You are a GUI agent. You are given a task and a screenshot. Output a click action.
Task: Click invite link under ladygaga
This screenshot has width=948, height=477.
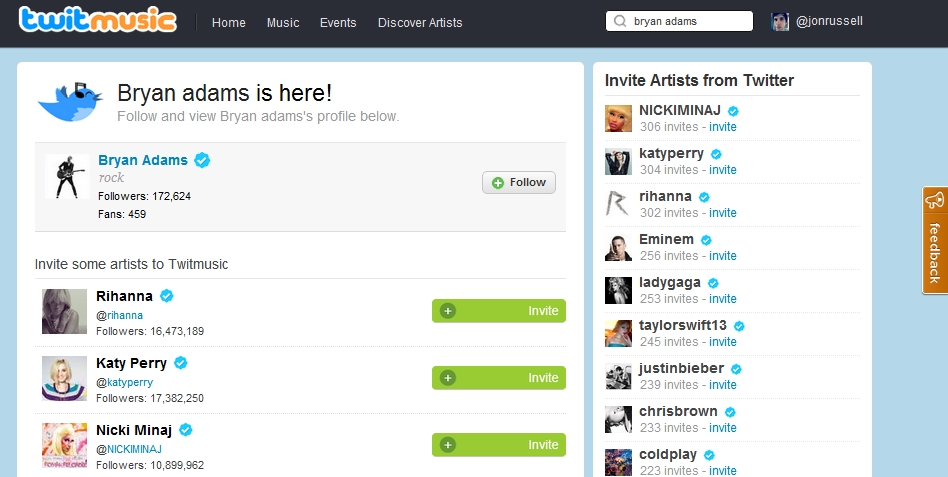(x=722, y=299)
